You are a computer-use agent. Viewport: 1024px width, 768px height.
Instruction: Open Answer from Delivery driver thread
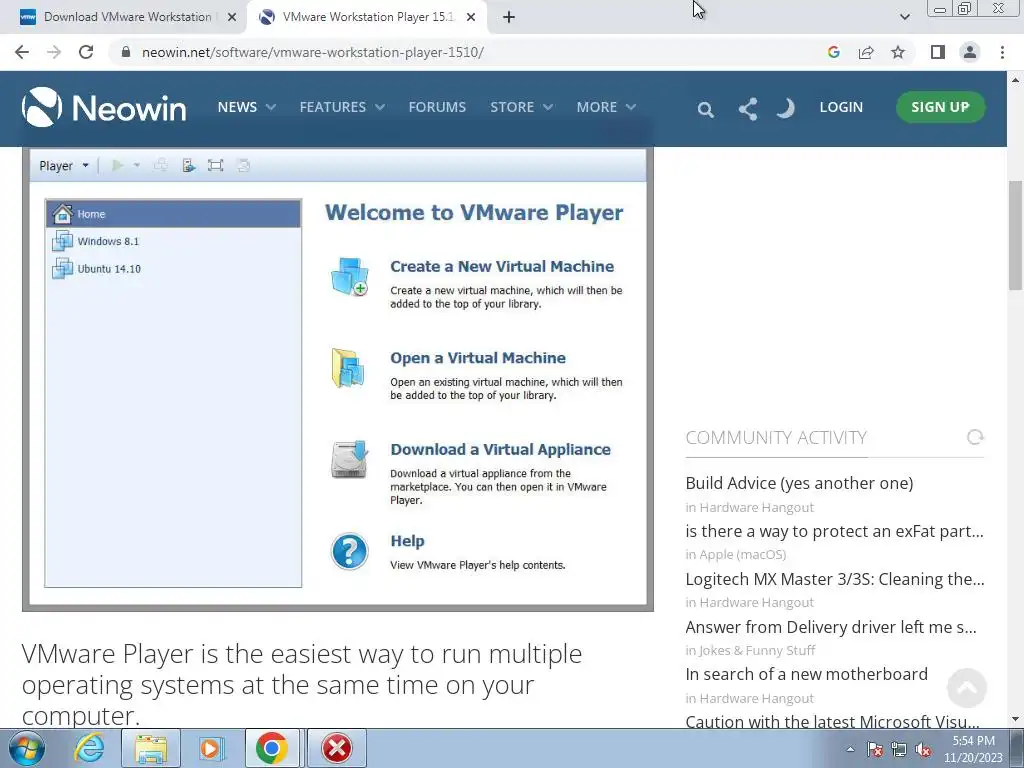pyautogui.click(x=831, y=627)
